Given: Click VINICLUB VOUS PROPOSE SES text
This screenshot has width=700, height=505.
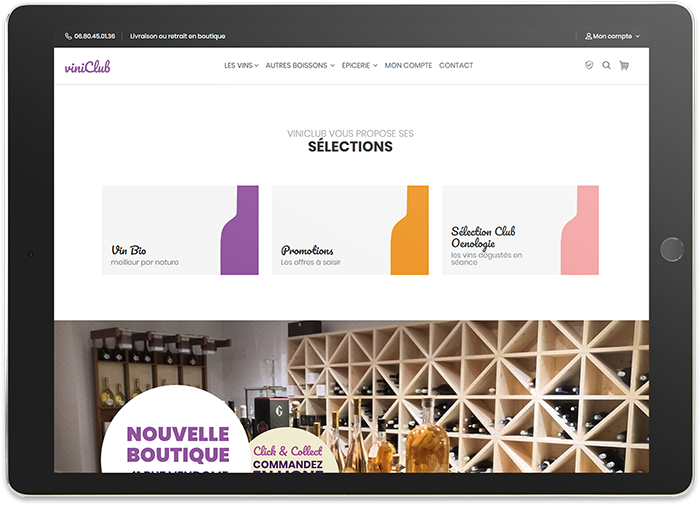Looking at the screenshot, I should click(x=350, y=134).
